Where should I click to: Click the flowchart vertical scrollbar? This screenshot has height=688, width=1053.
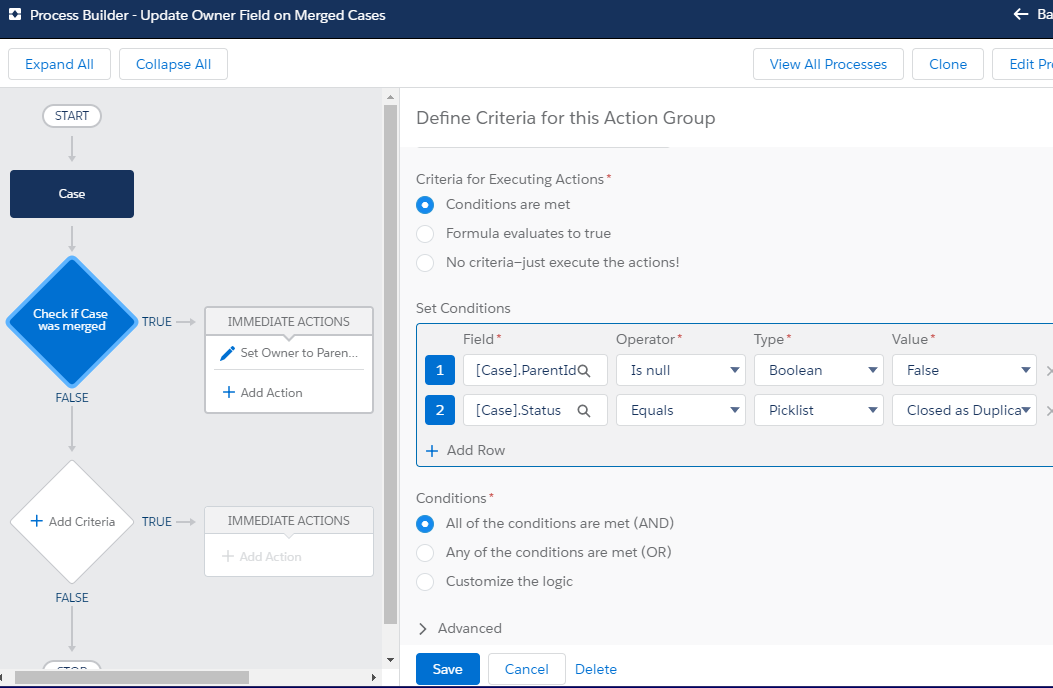click(x=390, y=364)
